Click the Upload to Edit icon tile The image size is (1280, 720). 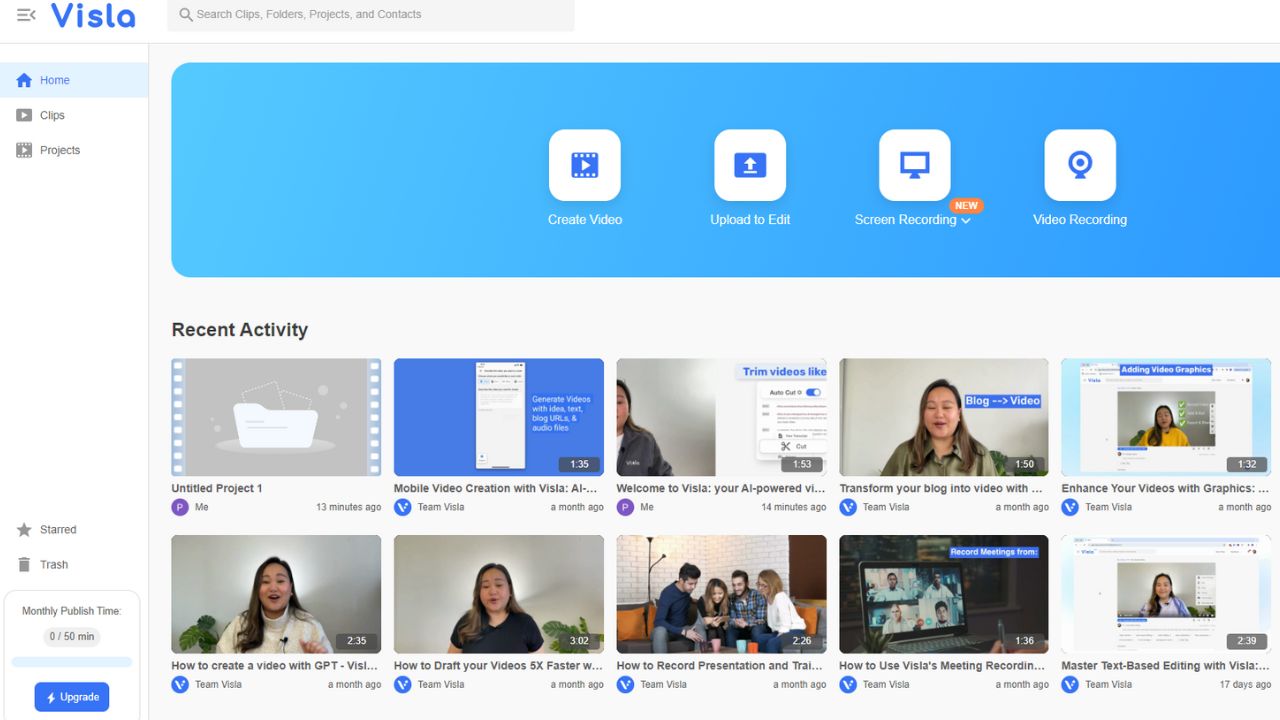(750, 165)
